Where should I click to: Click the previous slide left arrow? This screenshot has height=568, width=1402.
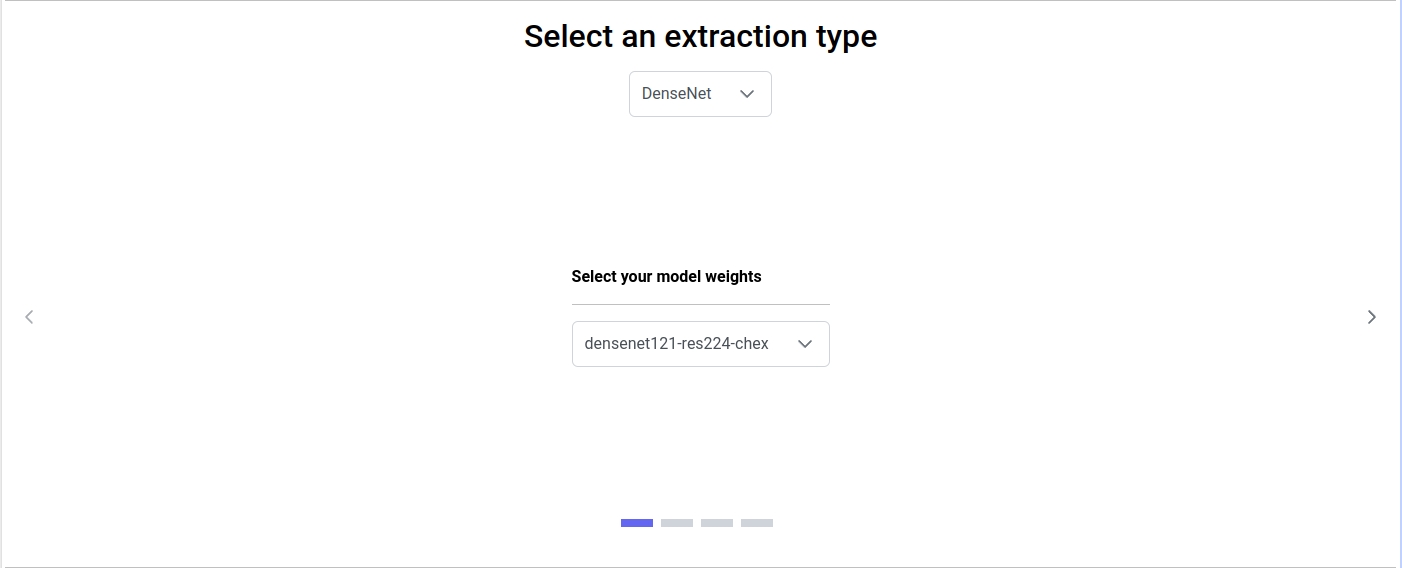tap(29, 317)
